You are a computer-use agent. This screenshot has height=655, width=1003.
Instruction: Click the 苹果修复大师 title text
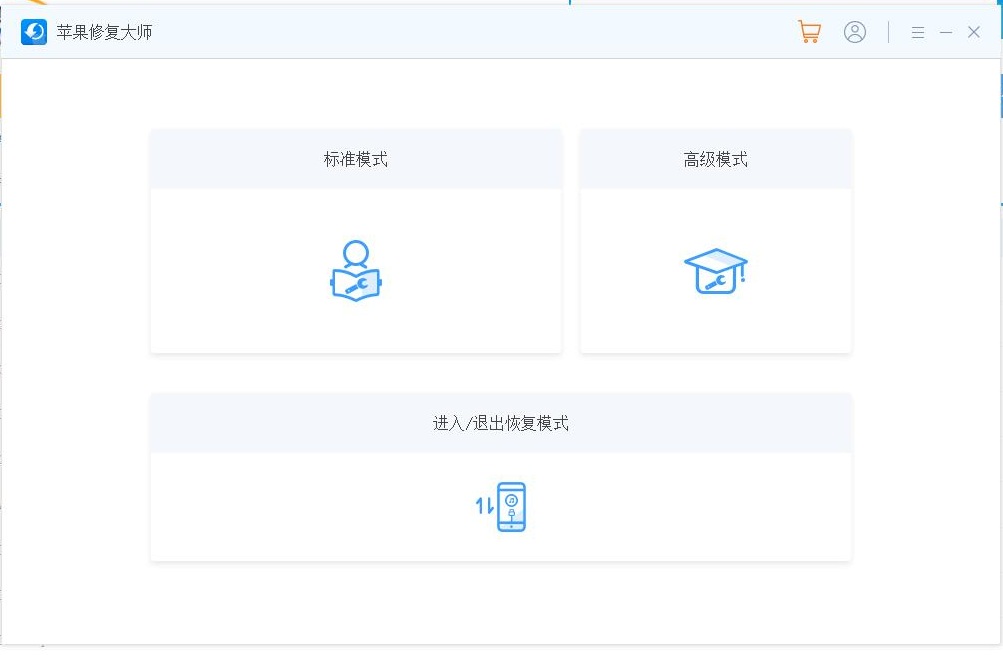pos(88,31)
